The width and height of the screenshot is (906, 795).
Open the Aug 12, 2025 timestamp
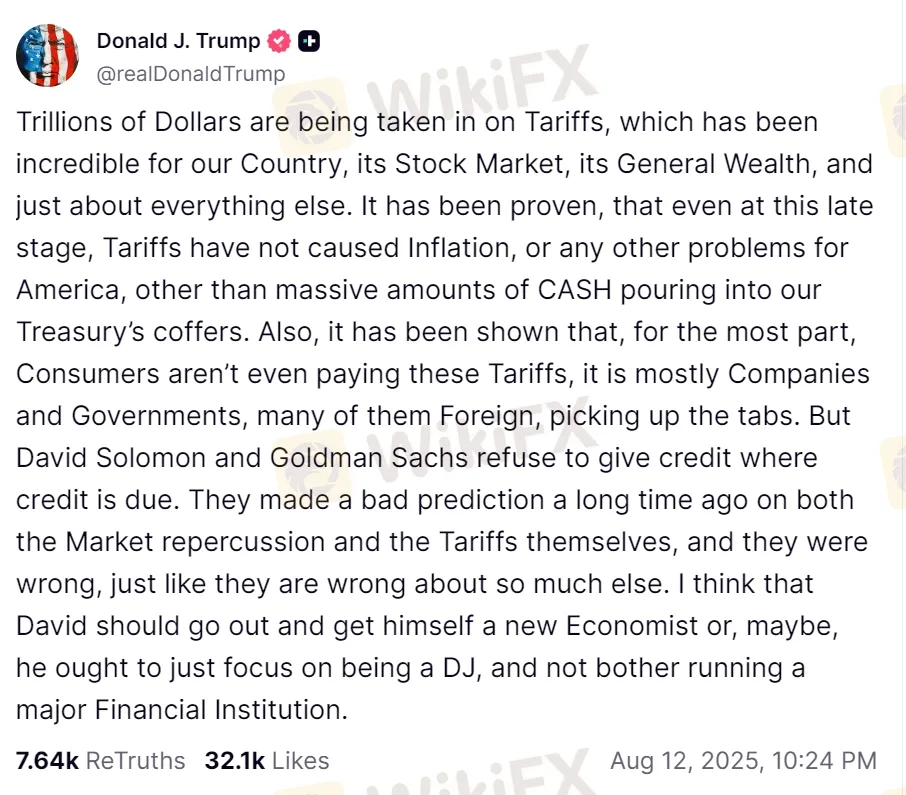click(744, 761)
